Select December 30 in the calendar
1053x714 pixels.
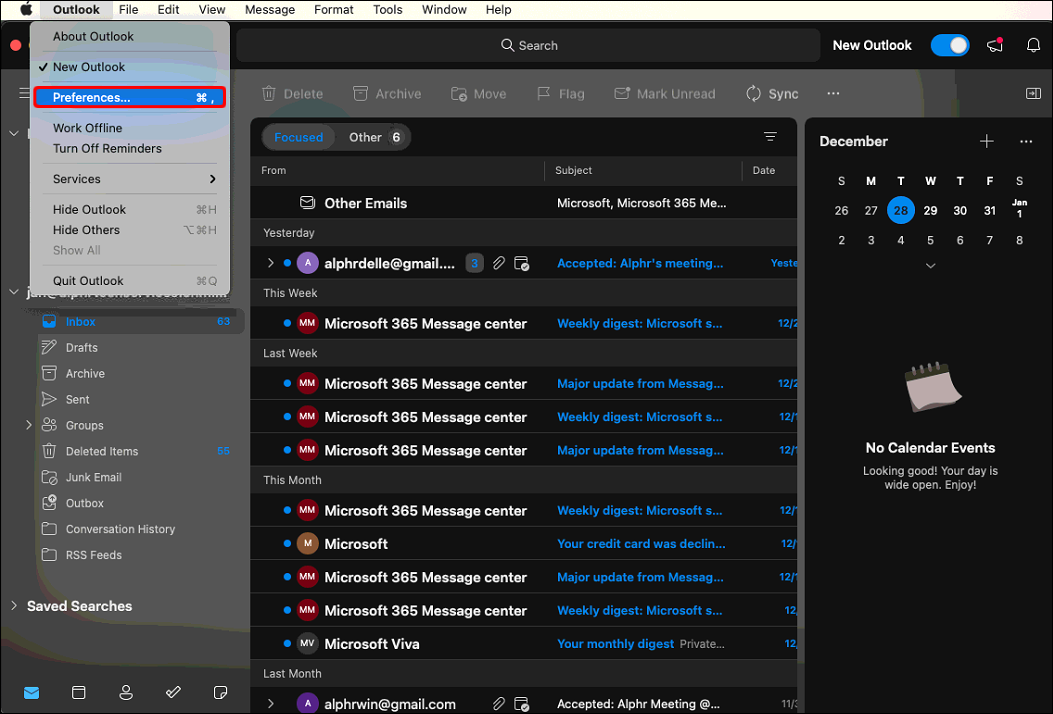pos(960,210)
